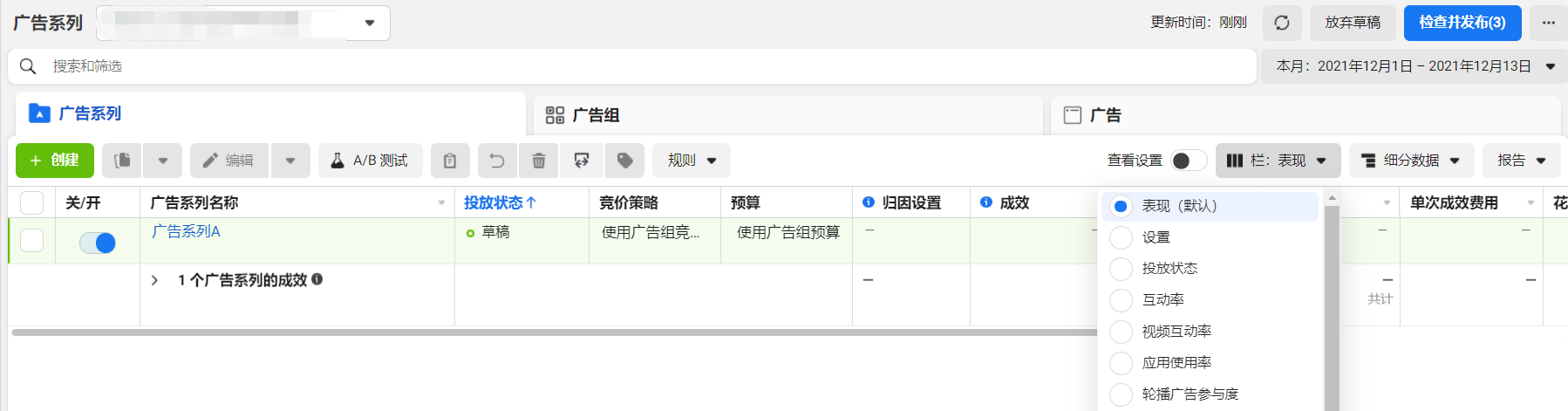Click the 搜索和筛选 search field
Image resolution: width=1568 pixels, height=411 pixels.
coord(632,66)
